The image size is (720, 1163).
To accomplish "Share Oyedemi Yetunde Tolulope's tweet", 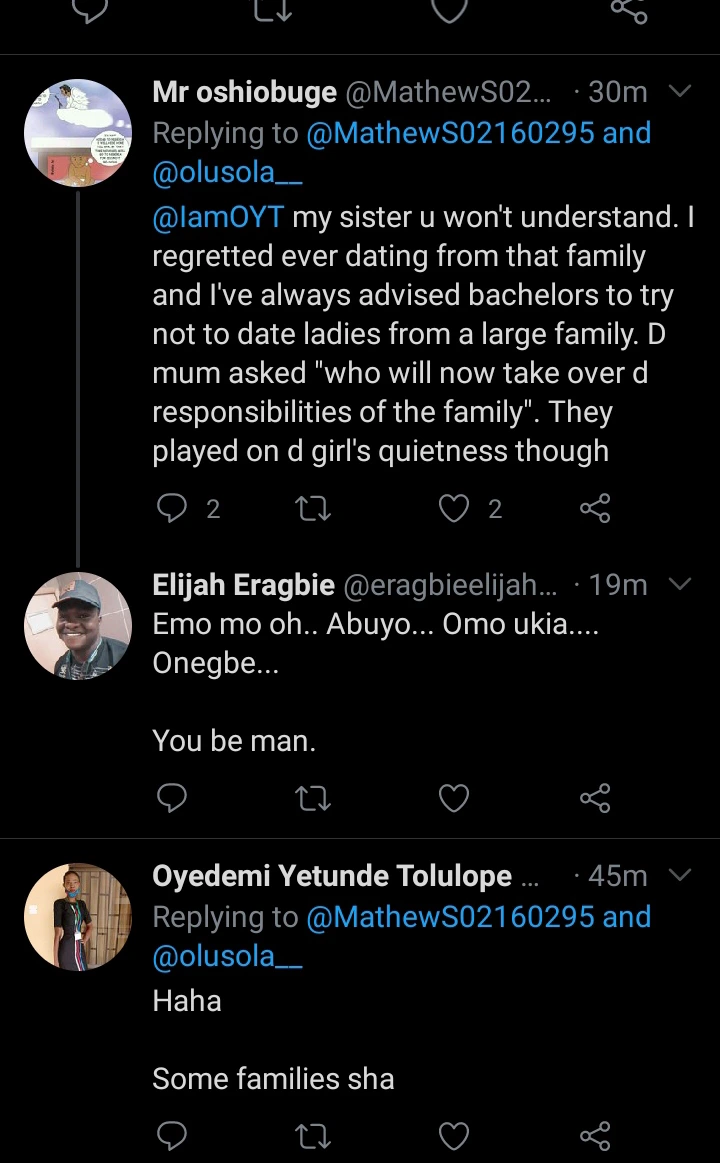I will point(595,1135).
